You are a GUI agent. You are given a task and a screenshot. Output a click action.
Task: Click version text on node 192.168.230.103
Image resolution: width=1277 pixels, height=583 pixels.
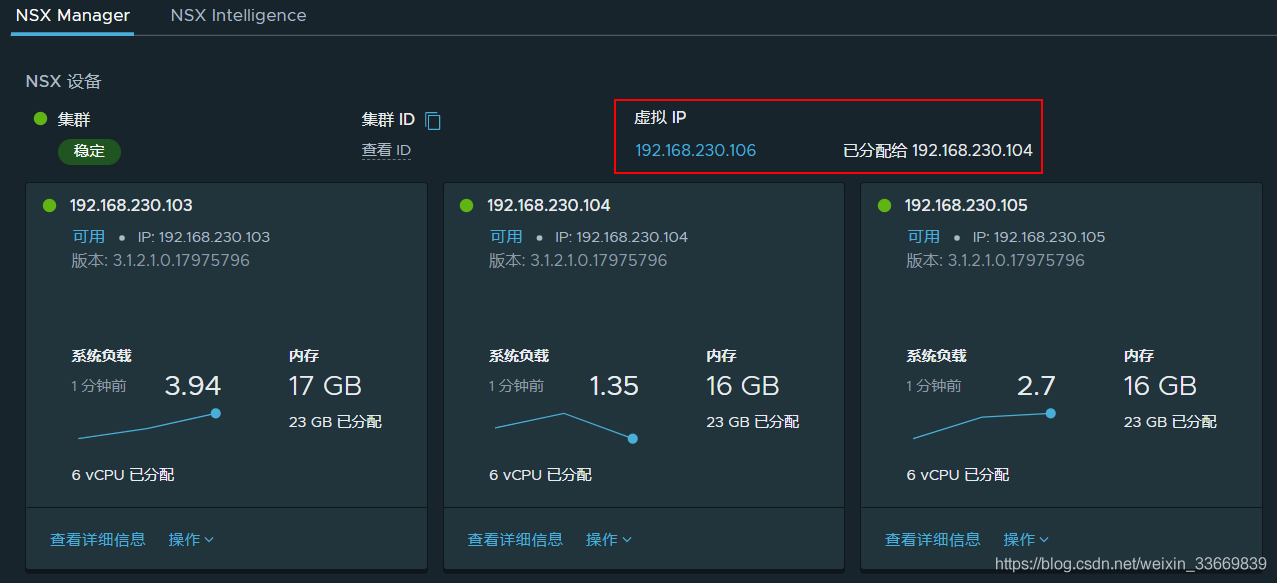tap(161, 260)
